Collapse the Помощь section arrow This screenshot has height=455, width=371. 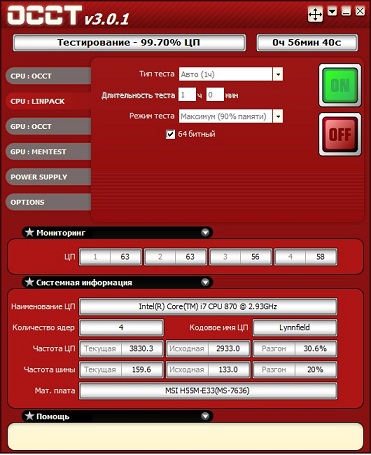[x=205, y=416]
